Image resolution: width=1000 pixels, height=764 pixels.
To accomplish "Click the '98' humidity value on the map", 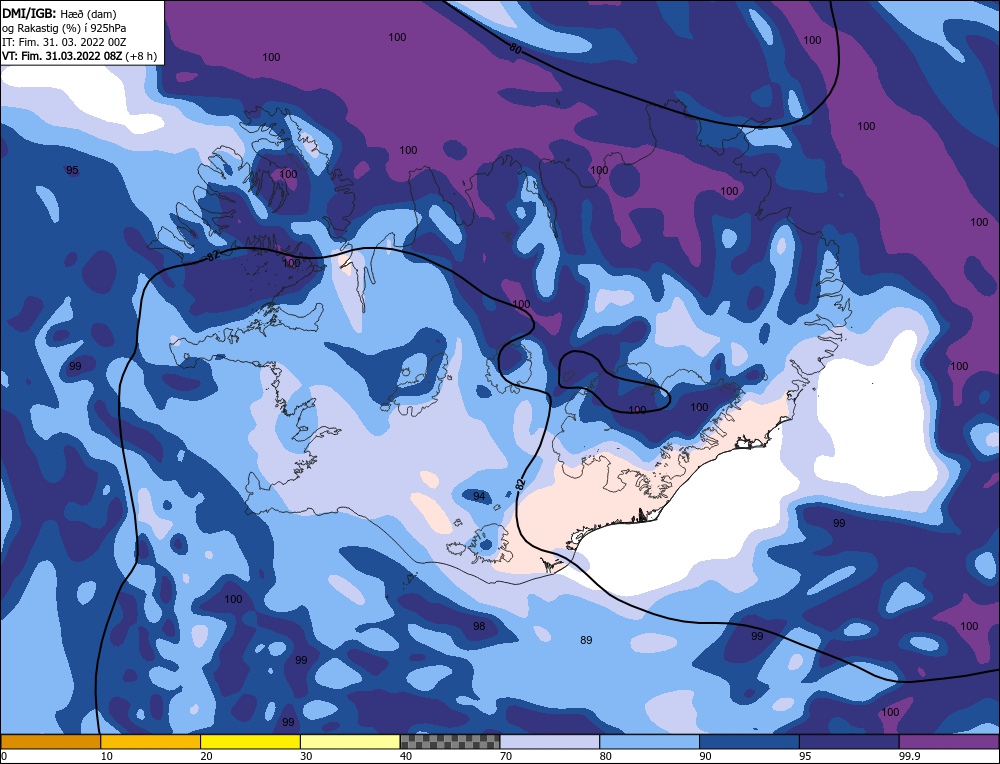I will pos(479,626).
